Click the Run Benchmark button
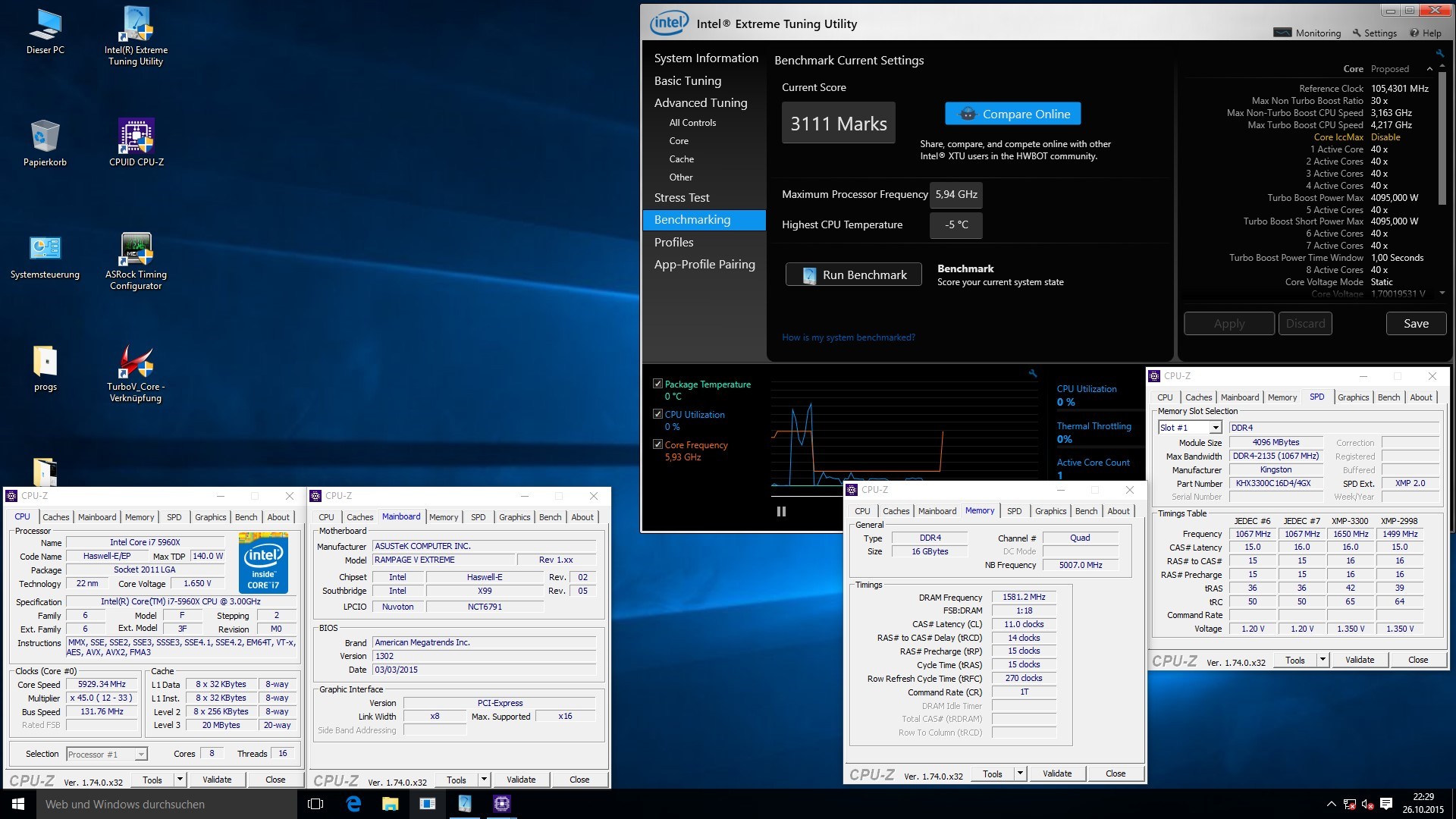 (x=854, y=275)
